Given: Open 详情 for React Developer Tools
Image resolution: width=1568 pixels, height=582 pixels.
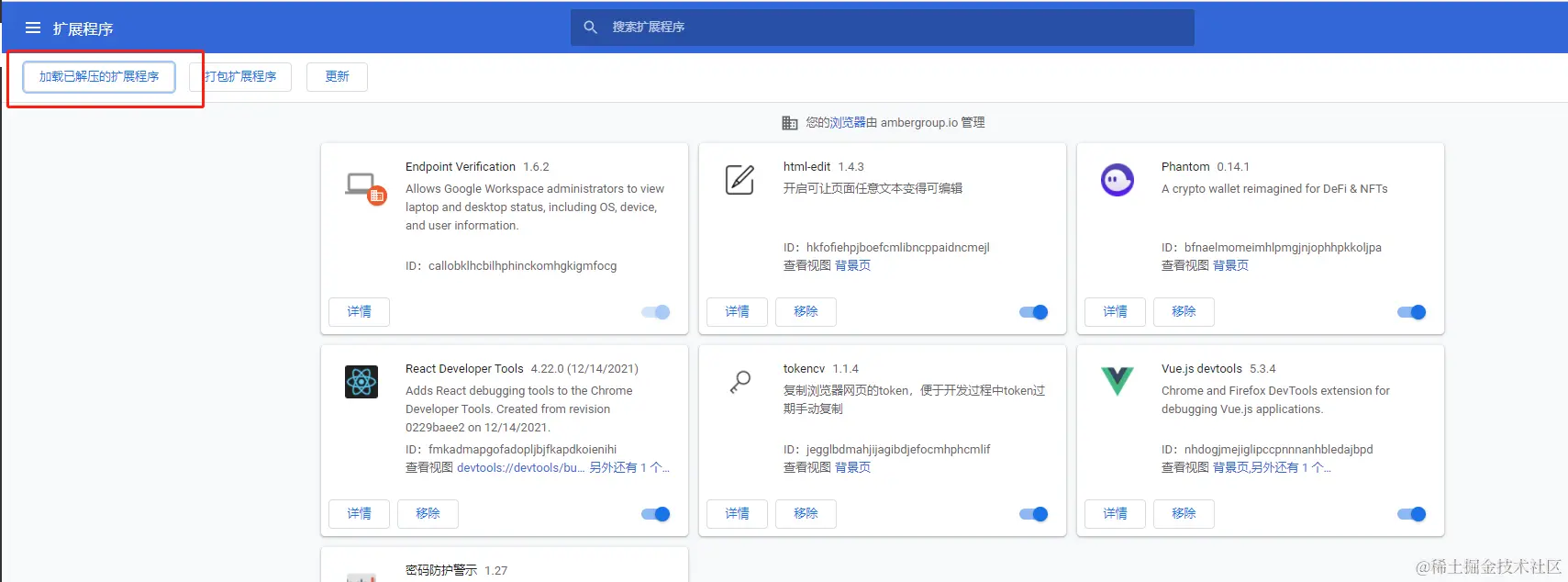Looking at the screenshot, I should (360, 514).
